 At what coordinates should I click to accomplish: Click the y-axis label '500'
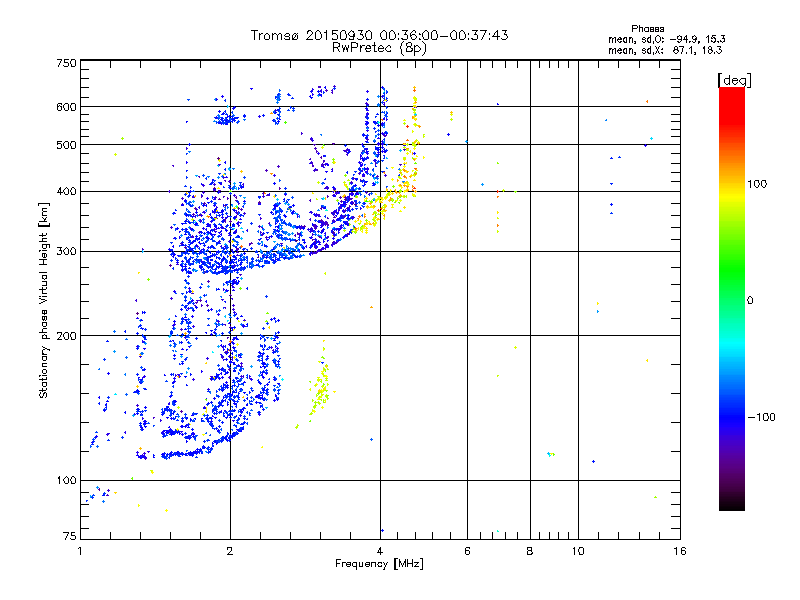pyautogui.click(x=67, y=145)
